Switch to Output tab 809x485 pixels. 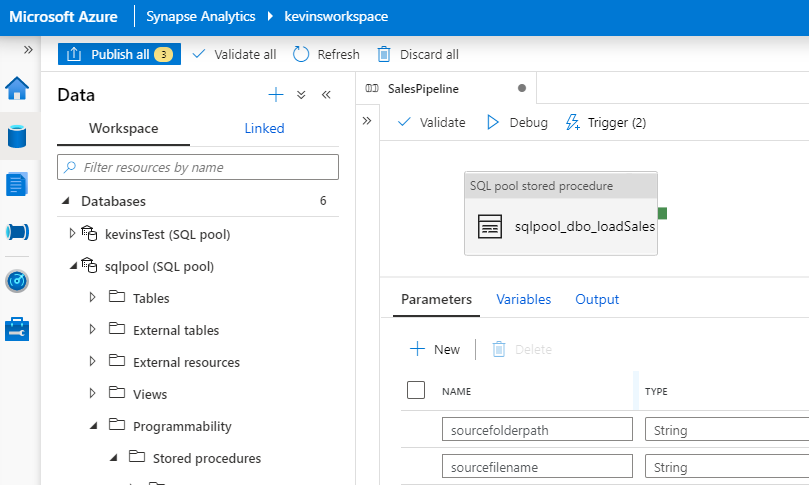(x=597, y=299)
